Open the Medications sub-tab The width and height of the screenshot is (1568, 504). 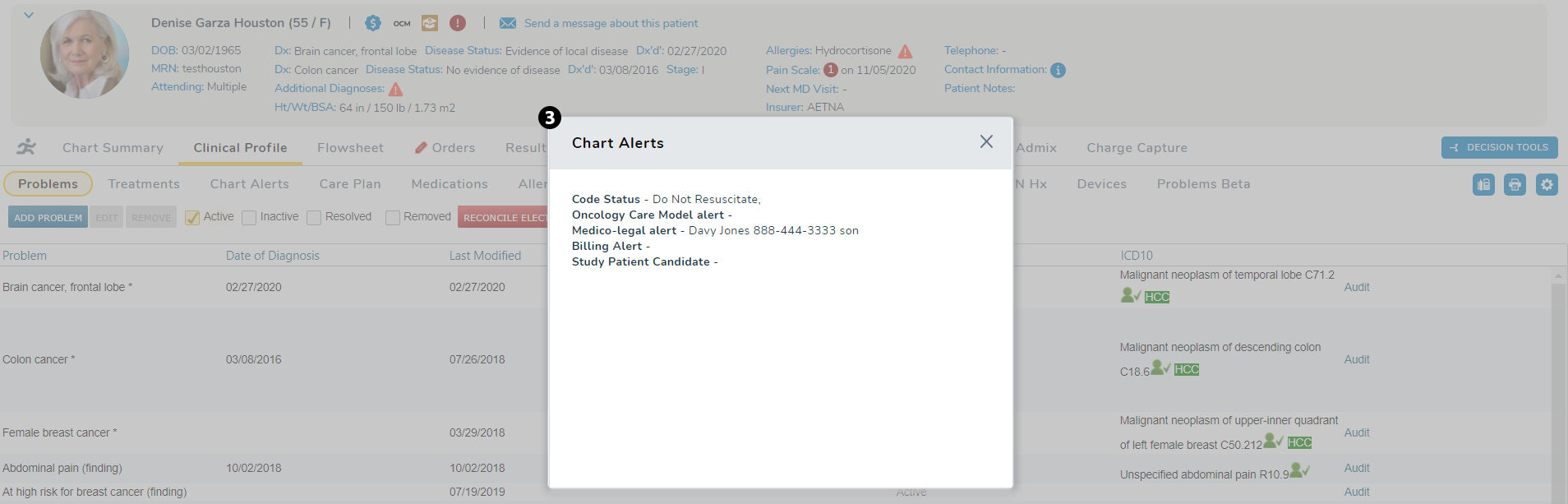point(450,184)
